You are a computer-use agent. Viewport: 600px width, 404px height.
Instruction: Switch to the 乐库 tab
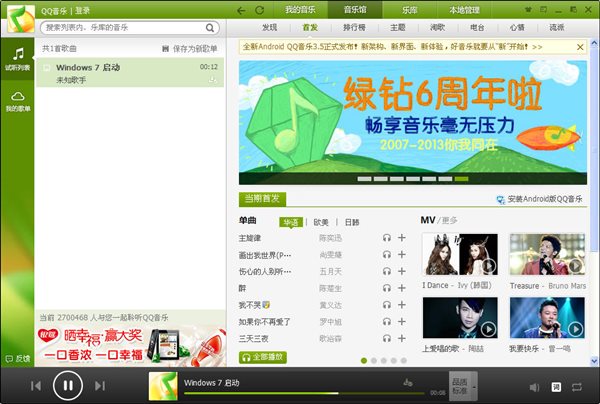[x=409, y=10]
